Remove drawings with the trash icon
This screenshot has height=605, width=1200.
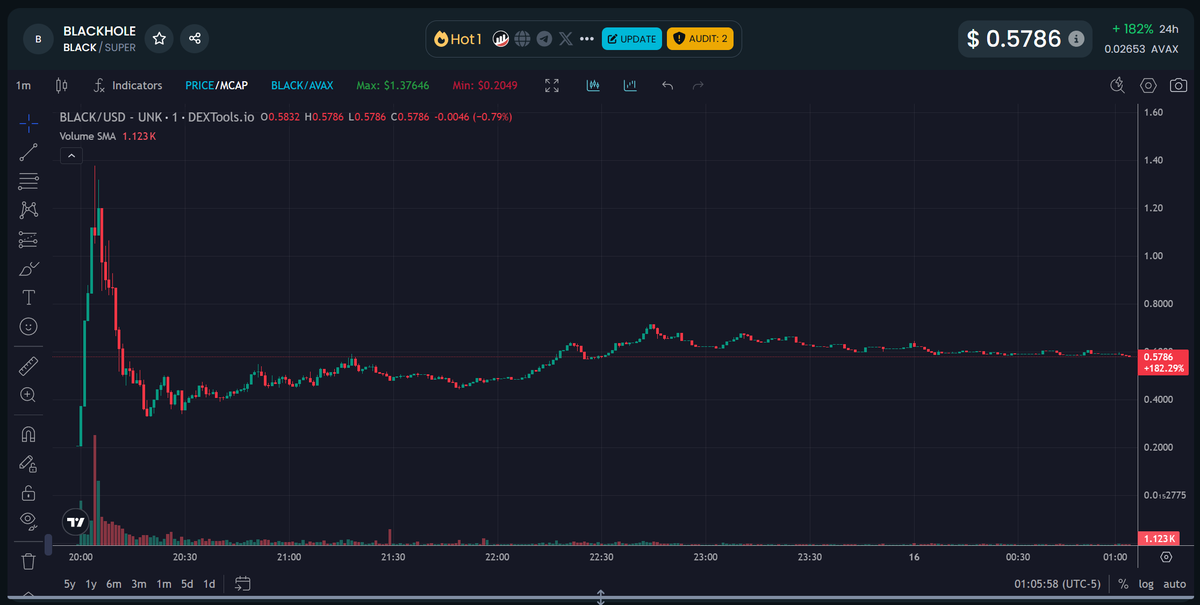(x=29, y=561)
